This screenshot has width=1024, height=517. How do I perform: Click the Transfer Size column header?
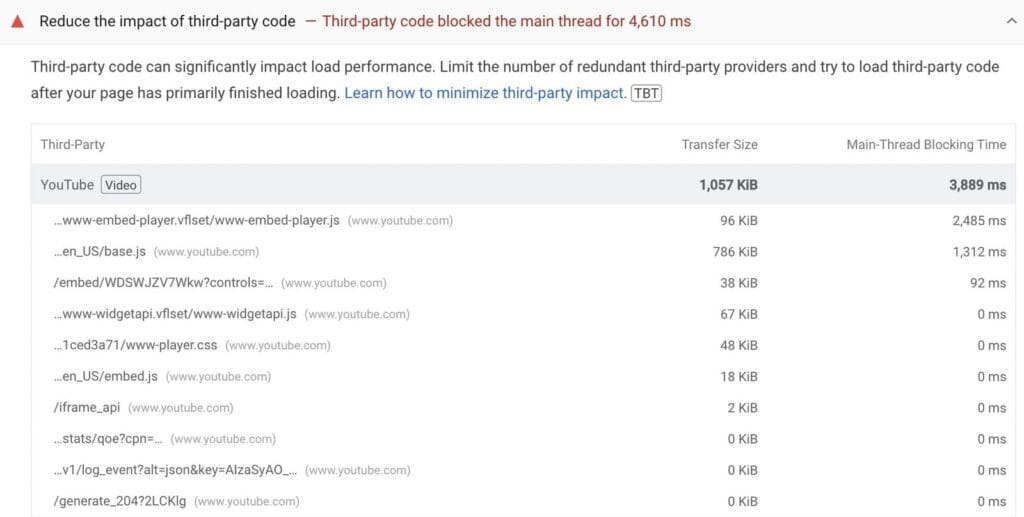click(720, 144)
